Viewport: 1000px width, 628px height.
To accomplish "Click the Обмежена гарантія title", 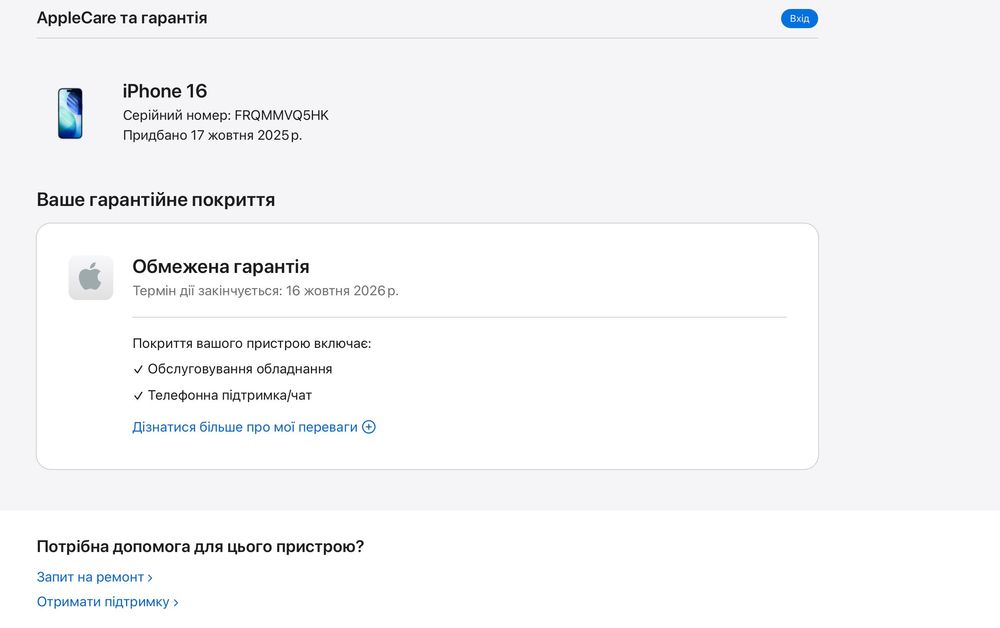I will point(221,267).
